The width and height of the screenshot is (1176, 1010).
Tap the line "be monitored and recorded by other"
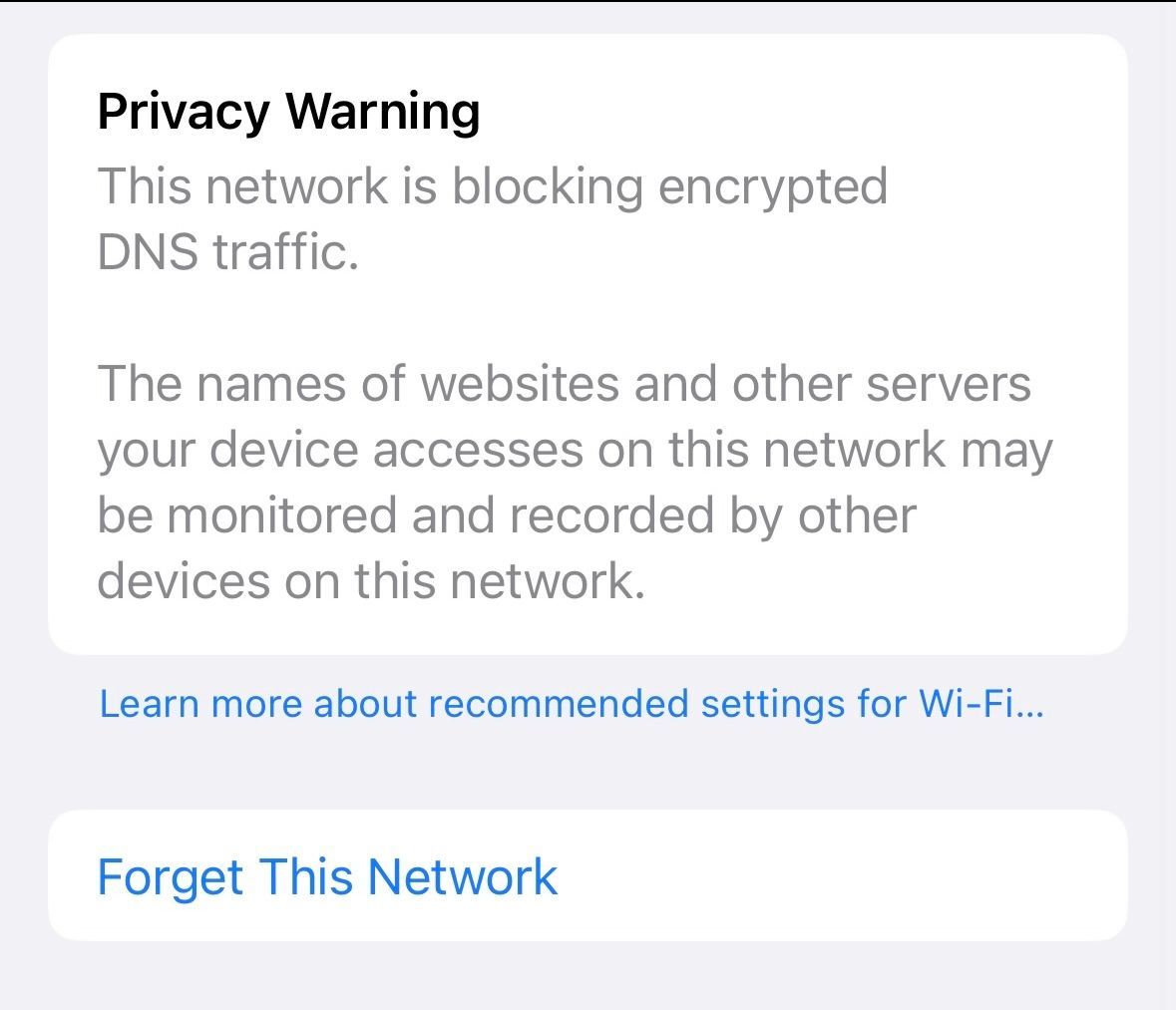pyautogui.click(x=506, y=515)
